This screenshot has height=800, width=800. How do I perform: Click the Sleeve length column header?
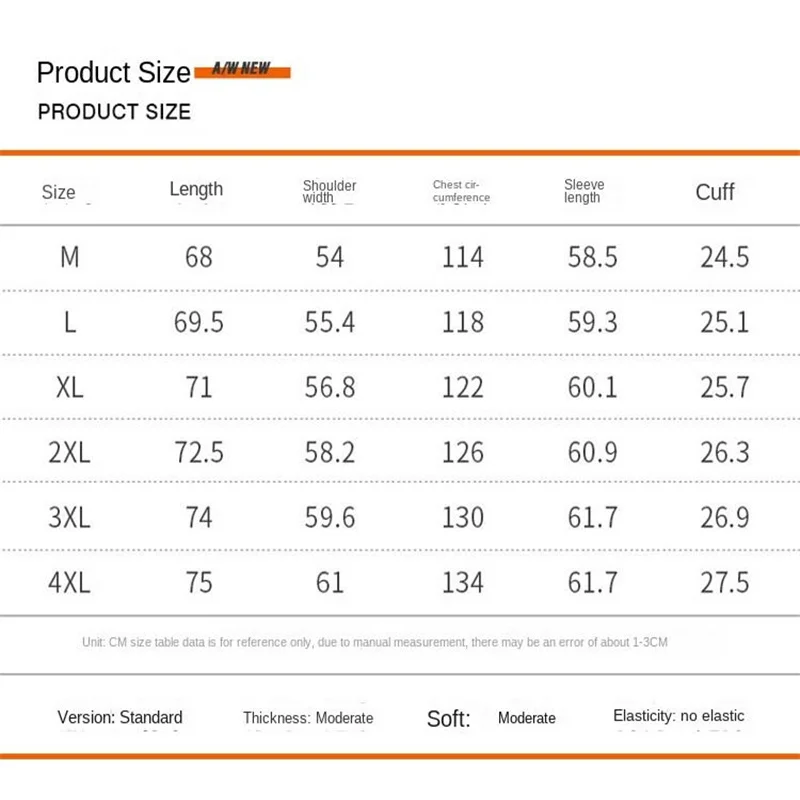coord(584,191)
